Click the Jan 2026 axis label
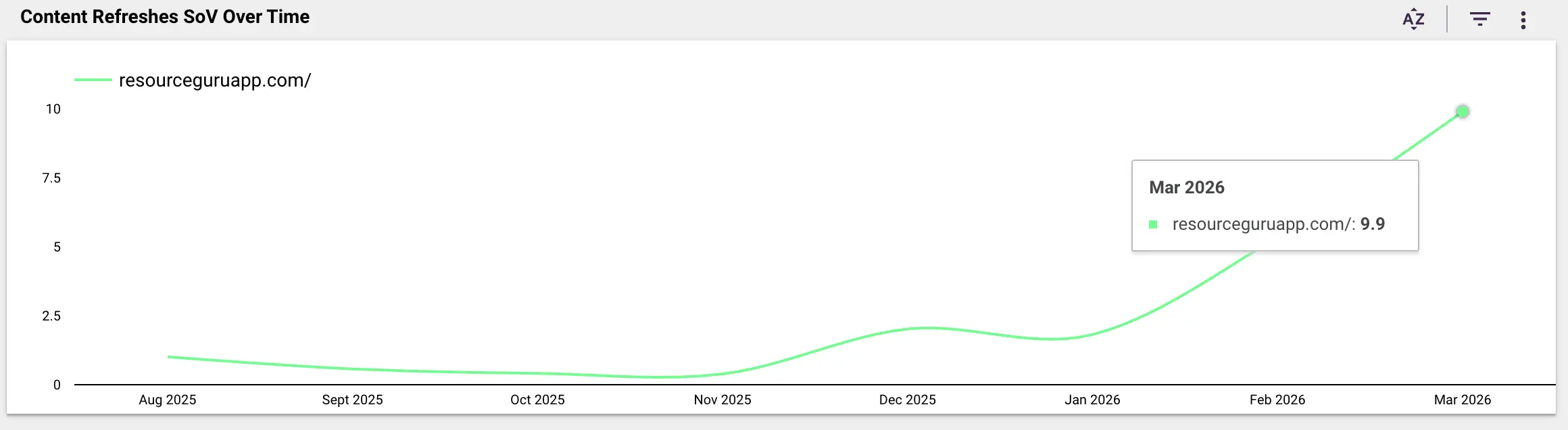Screen dimensions: 1568x430 click(1092, 400)
